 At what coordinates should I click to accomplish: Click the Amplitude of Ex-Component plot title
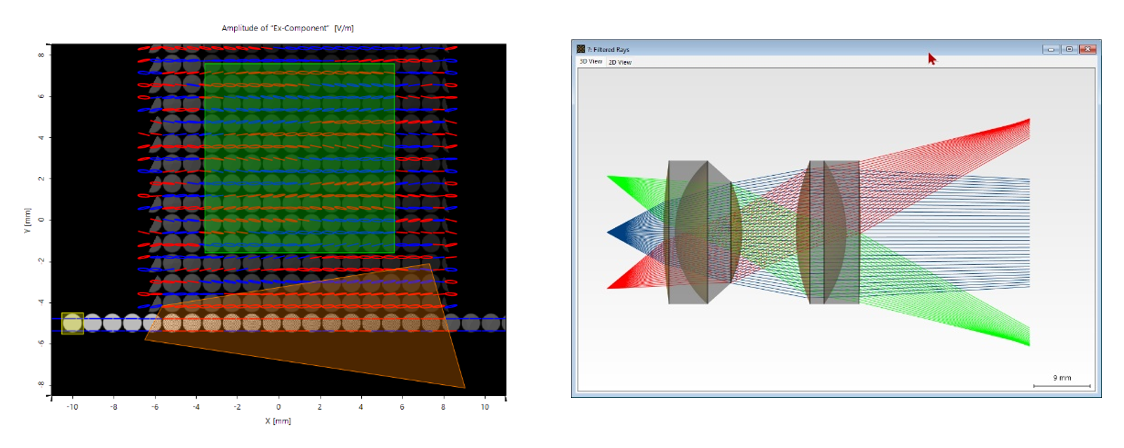click(x=287, y=28)
